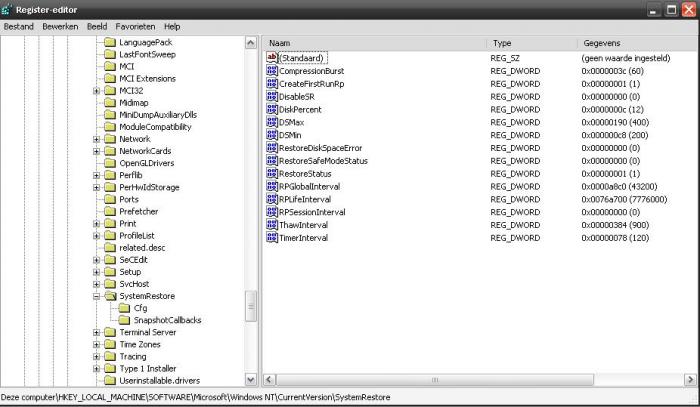Viewport: 700px width, 407px height.
Task: Expand the MCI32 key
Action: [x=96, y=91]
